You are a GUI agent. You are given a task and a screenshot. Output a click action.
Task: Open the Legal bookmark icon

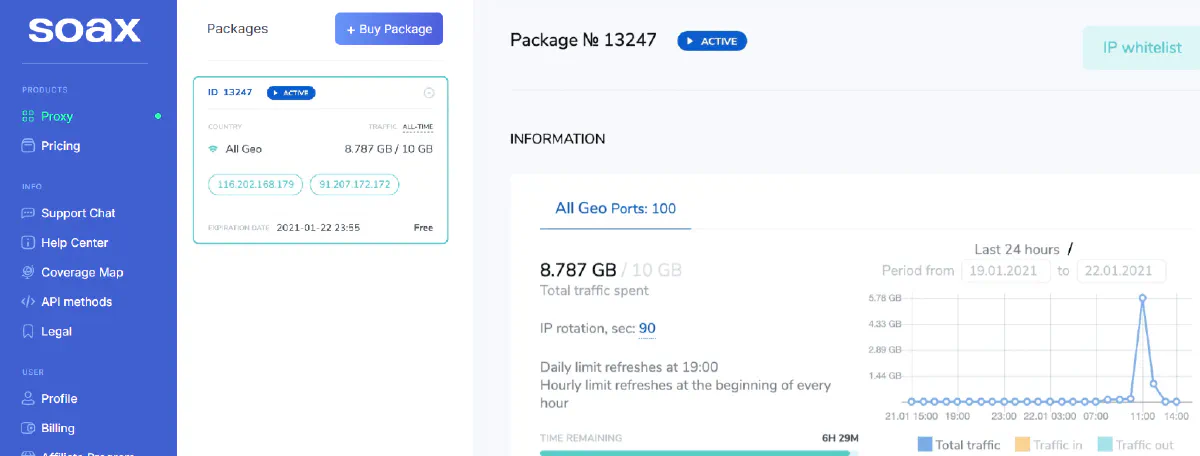coord(28,331)
